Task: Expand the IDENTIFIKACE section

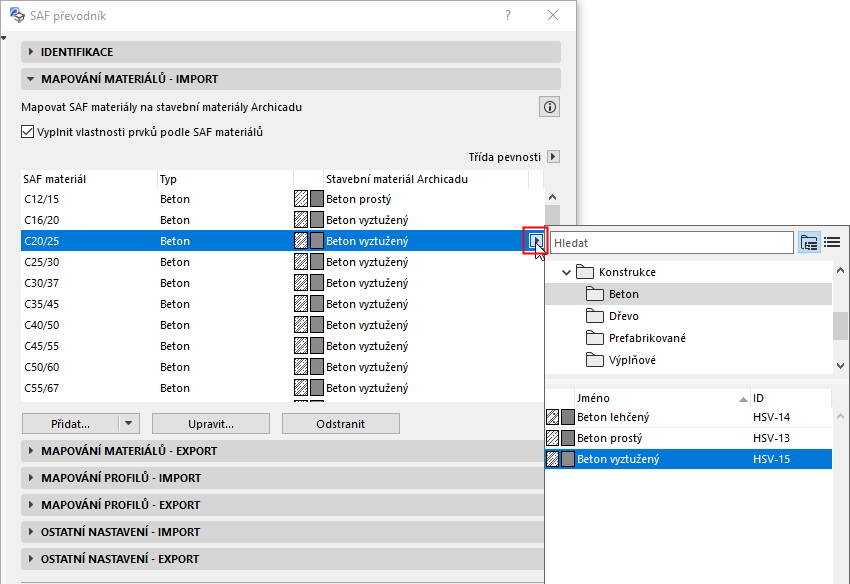Action: 291,52
